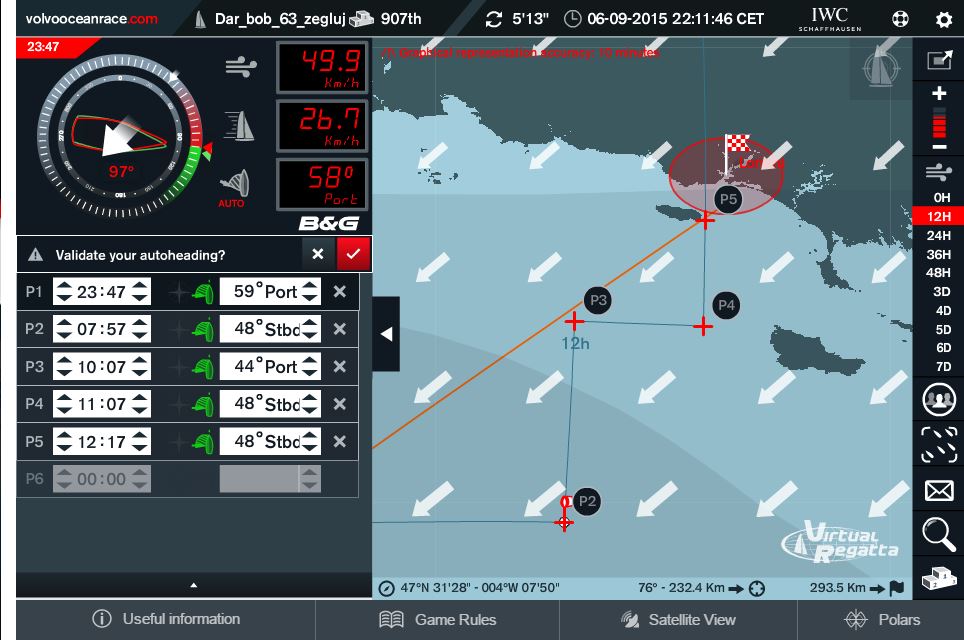The image size is (964, 640).
Task: Select the 24H forecast option
Action: point(938,235)
